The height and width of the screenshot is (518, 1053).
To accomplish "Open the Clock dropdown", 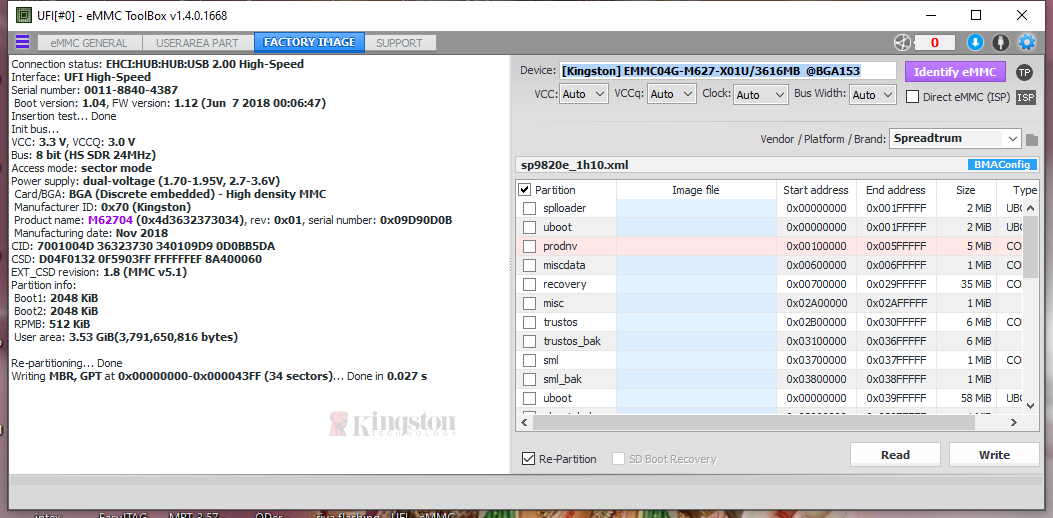I will point(760,95).
